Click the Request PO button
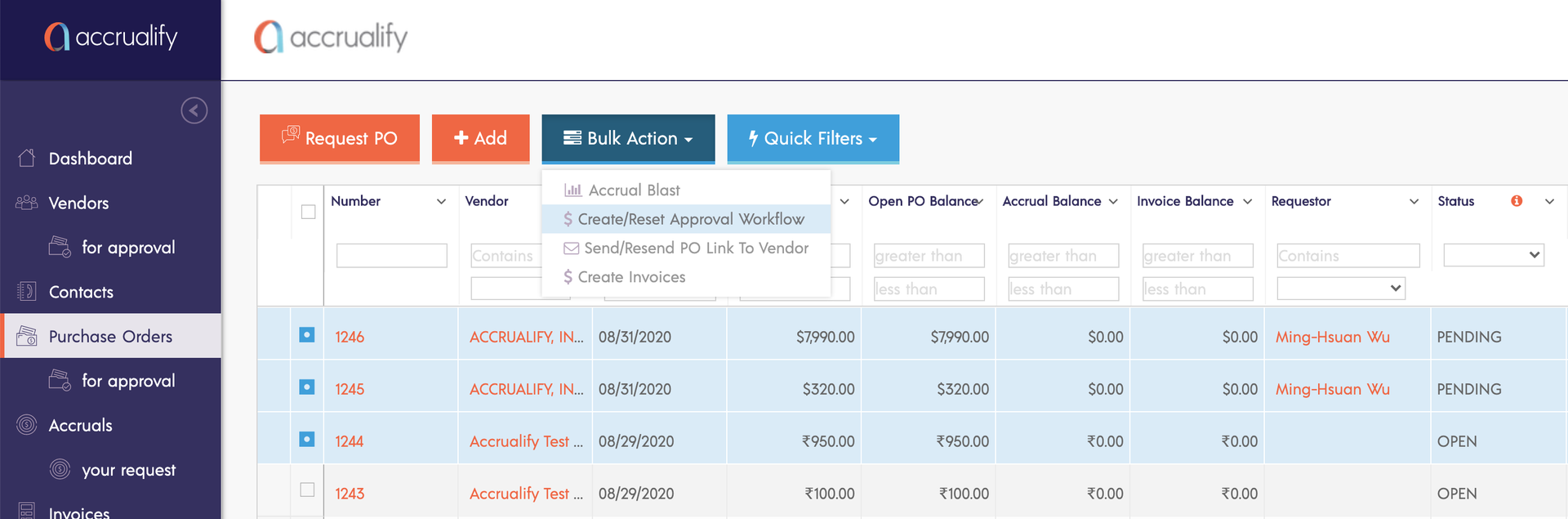 (x=340, y=138)
